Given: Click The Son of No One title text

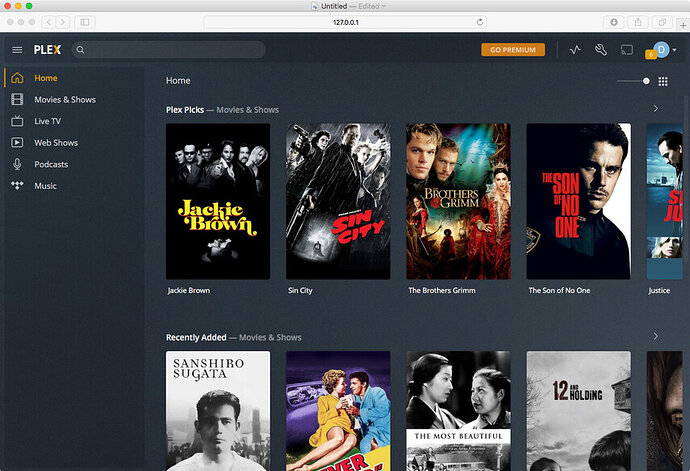Looking at the screenshot, I should (x=559, y=291).
